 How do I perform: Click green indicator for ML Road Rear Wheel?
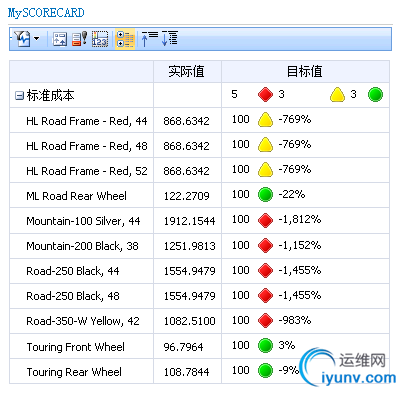point(265,195)
